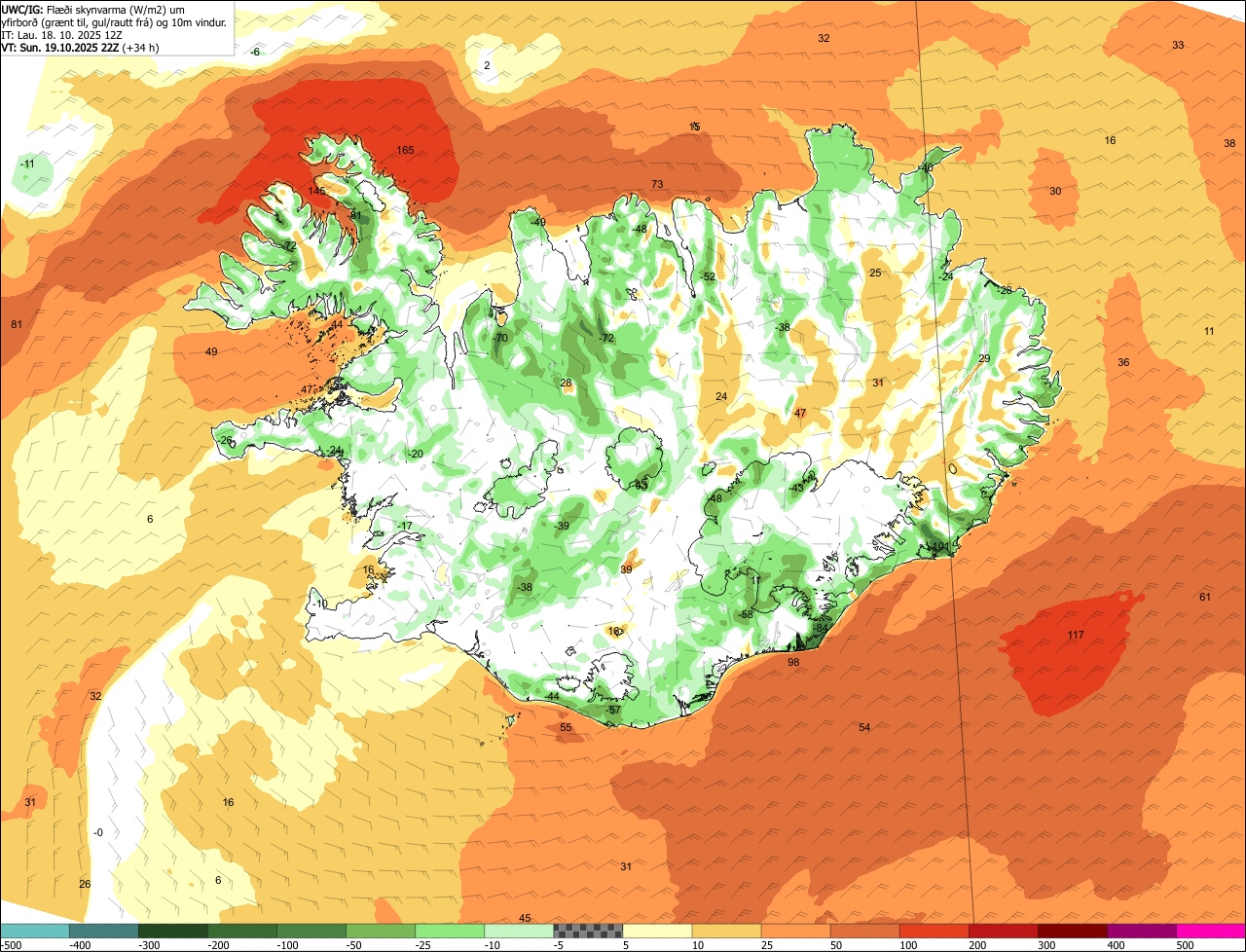Select the teal swatch between -500 and -400
The width and height of the screenshot is (1246, 952).
point(34,931)
